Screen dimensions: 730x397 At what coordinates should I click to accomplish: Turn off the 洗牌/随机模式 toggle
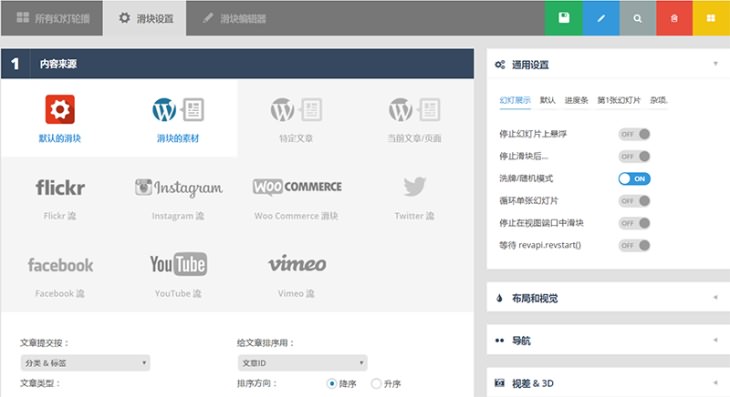pos(634,179)
